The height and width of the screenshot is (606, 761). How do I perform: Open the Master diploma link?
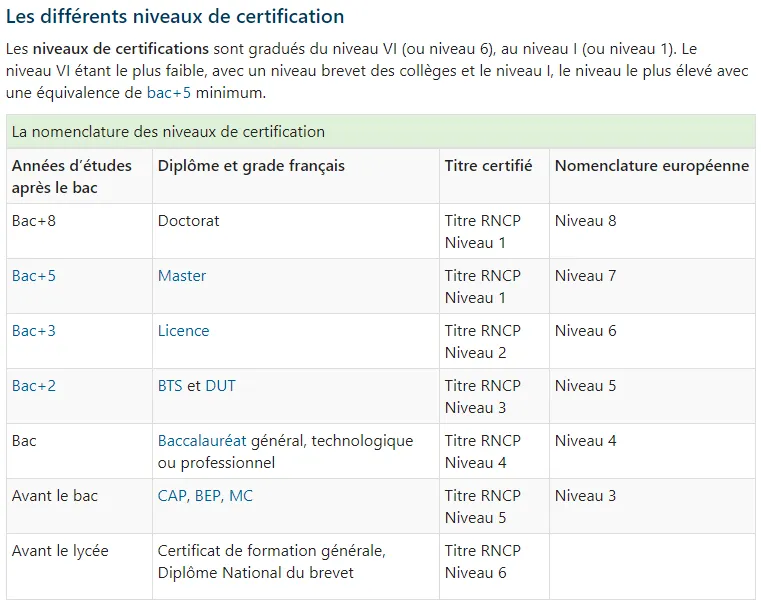(x=182, y=276)
